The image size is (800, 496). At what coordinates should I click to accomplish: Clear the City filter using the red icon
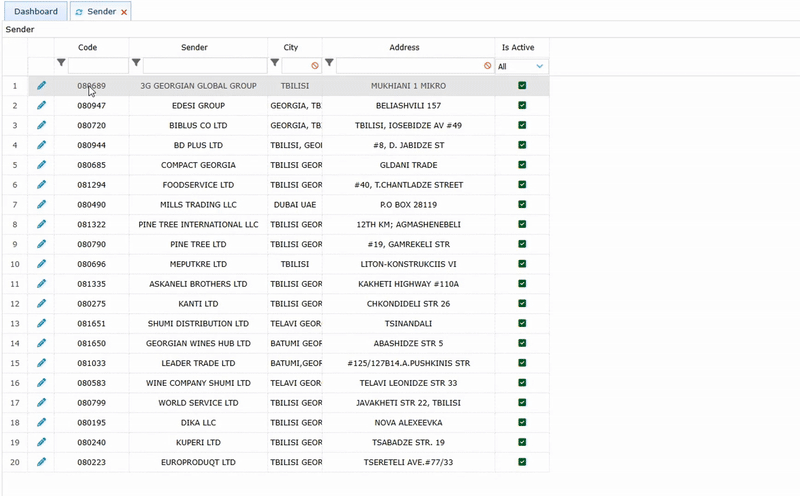coord(315,66)
